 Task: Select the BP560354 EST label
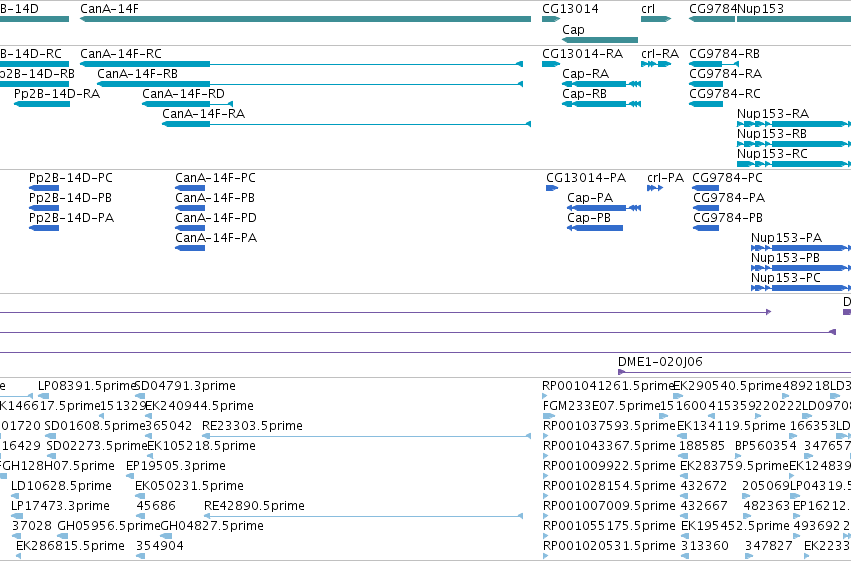765,446
